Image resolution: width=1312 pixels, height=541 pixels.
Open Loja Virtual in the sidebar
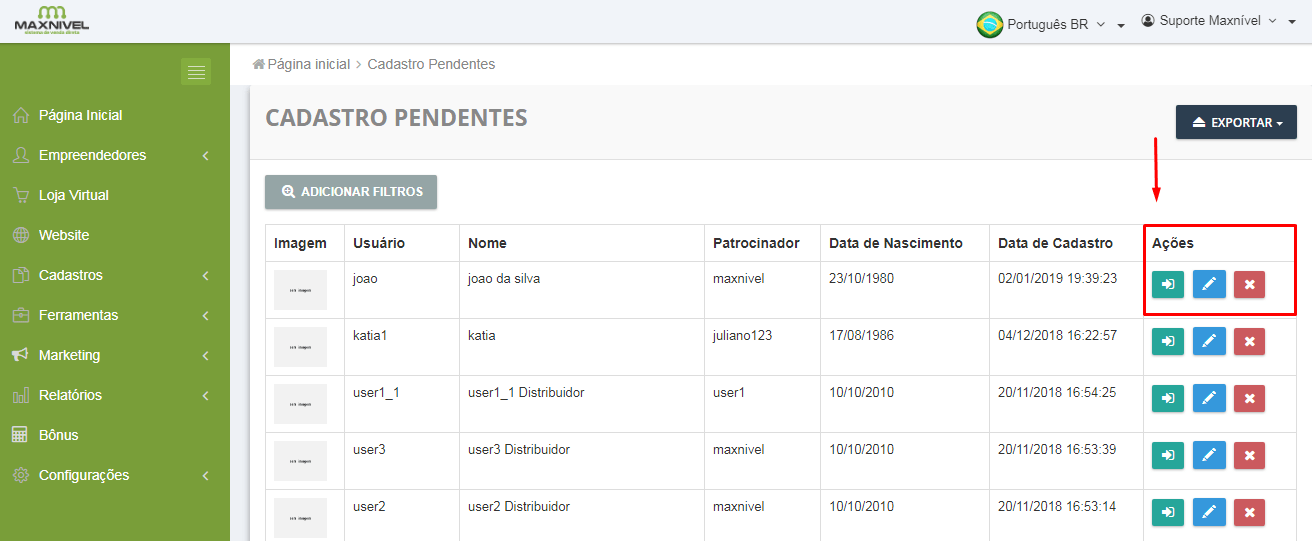[x=74, y=195]
